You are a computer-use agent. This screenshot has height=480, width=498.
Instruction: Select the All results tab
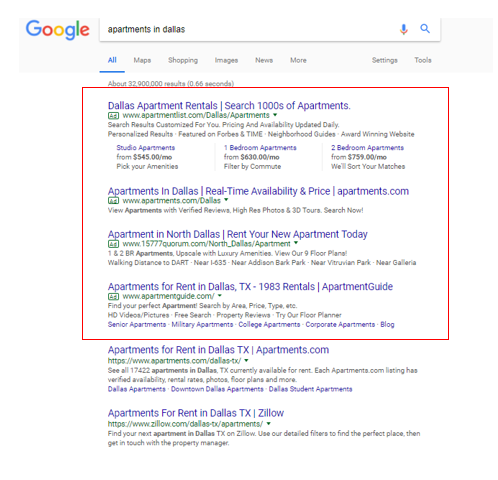click(x=112, y=60)
